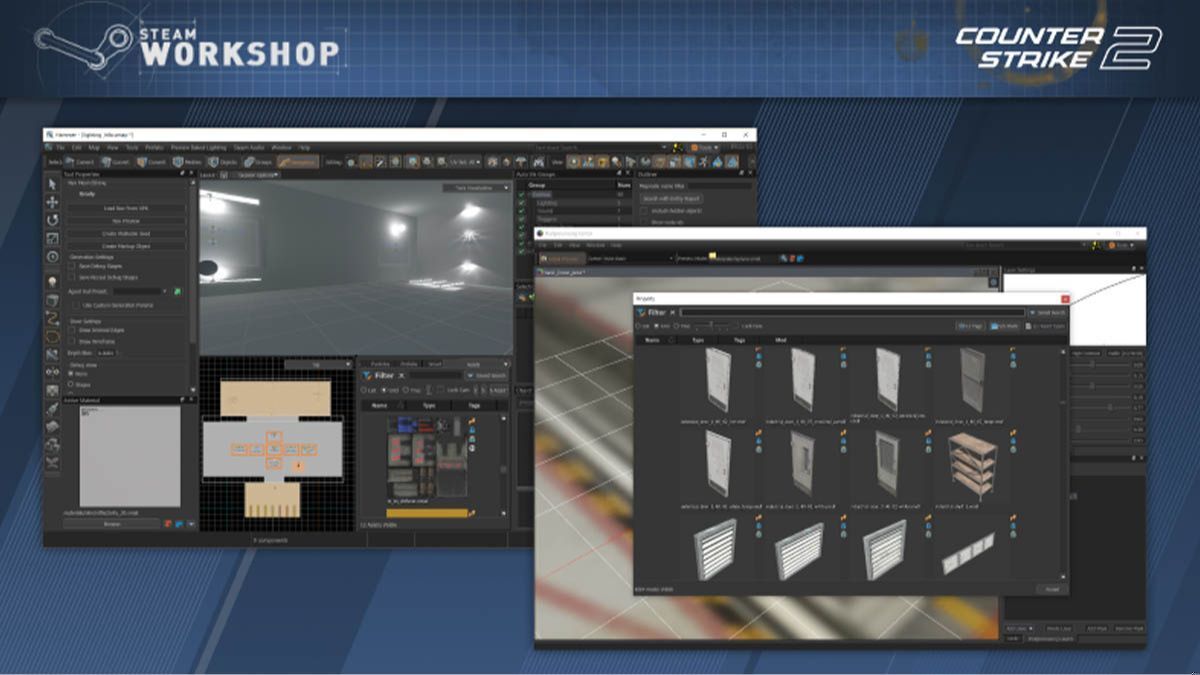Tick the first Generation Settings debug checkbox

point(72,266)
